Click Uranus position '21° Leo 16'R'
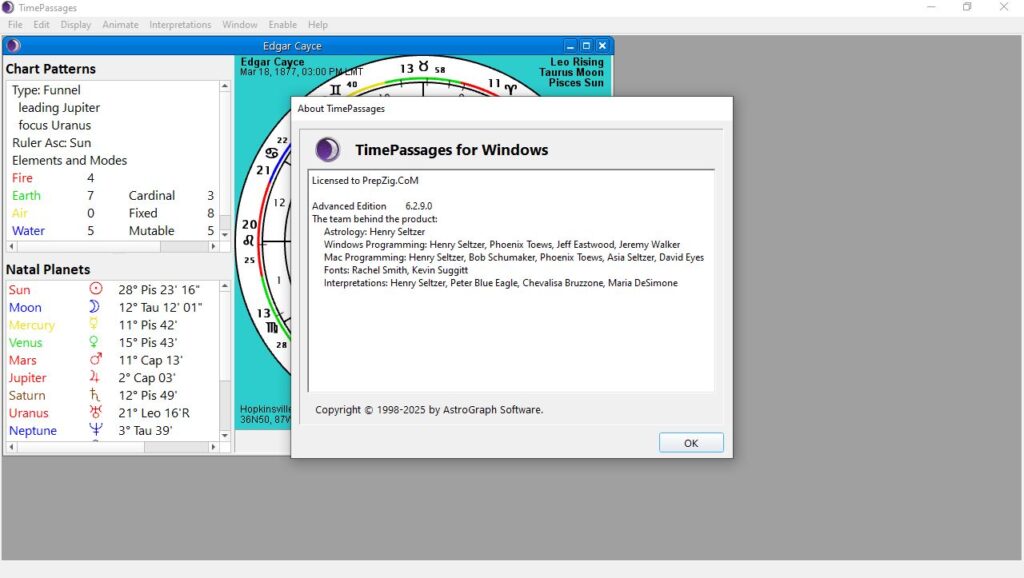The height and width of the screenshot is (578, 1024). point(154,413)
